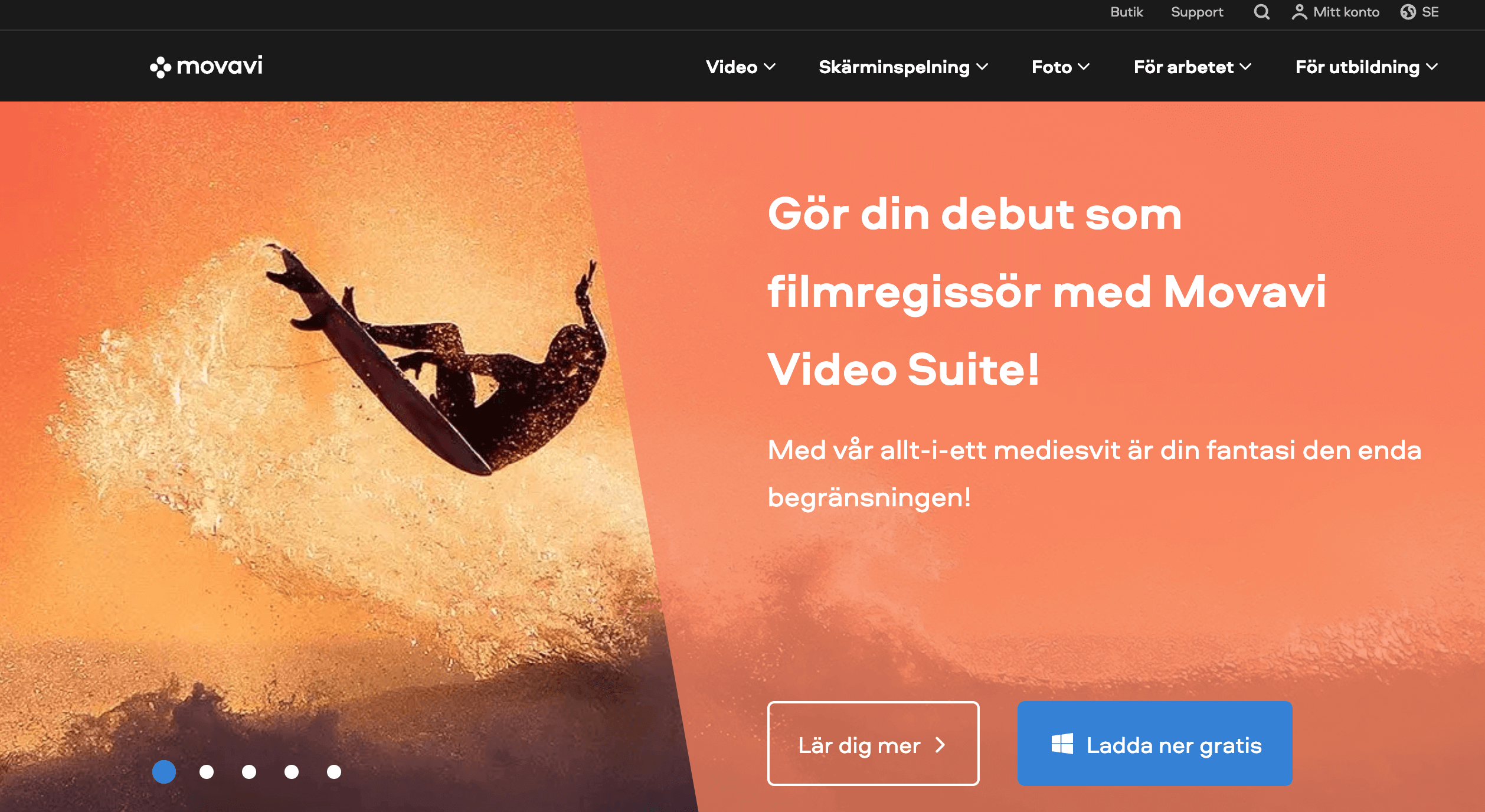Select the first blue carousel dot
1485x812 pixels.
point(164,772)
